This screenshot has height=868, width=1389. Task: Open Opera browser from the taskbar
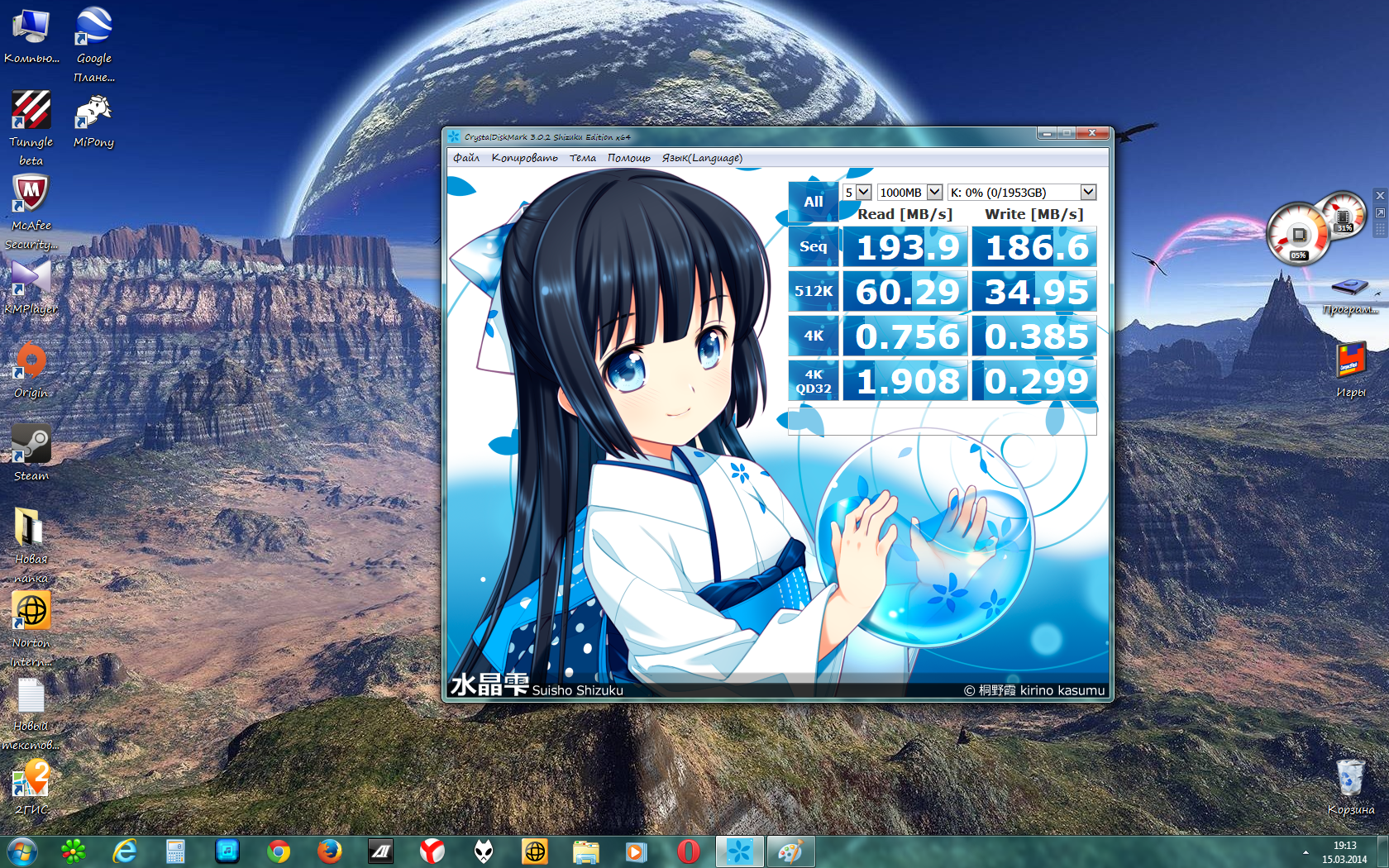tap(688, 851)
